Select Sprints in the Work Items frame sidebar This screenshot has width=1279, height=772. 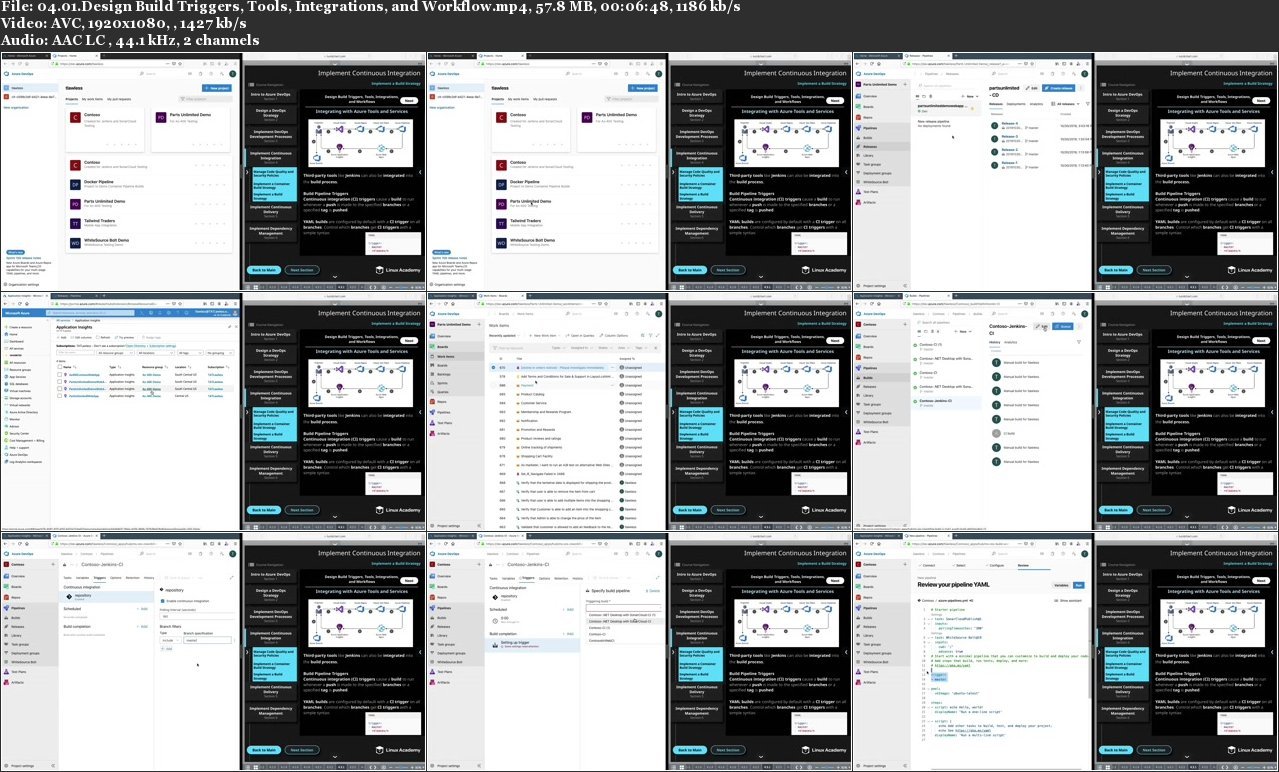[x=442, y=383]
